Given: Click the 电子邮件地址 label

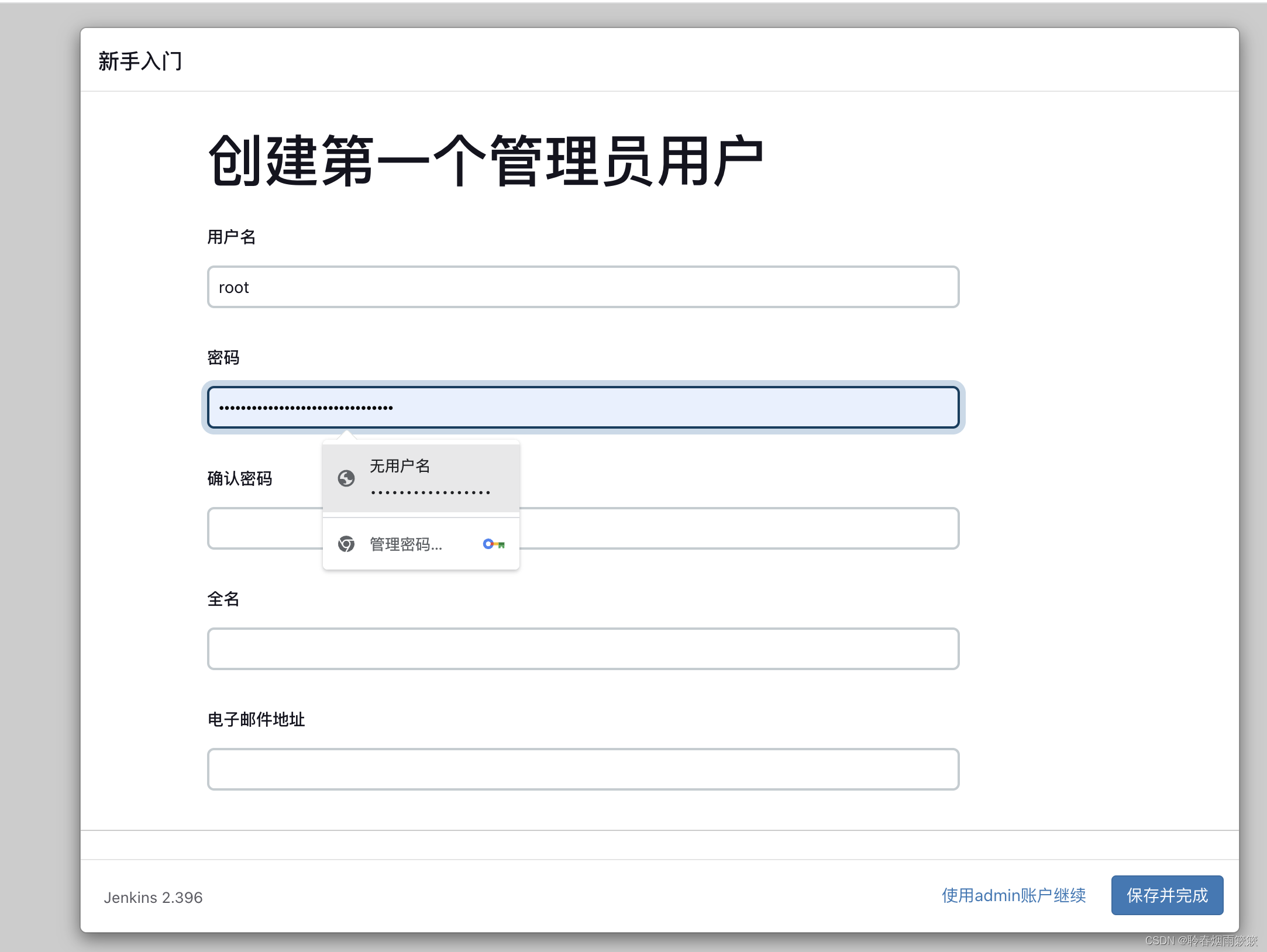Looking at the screenshot, I should point(256,719).
